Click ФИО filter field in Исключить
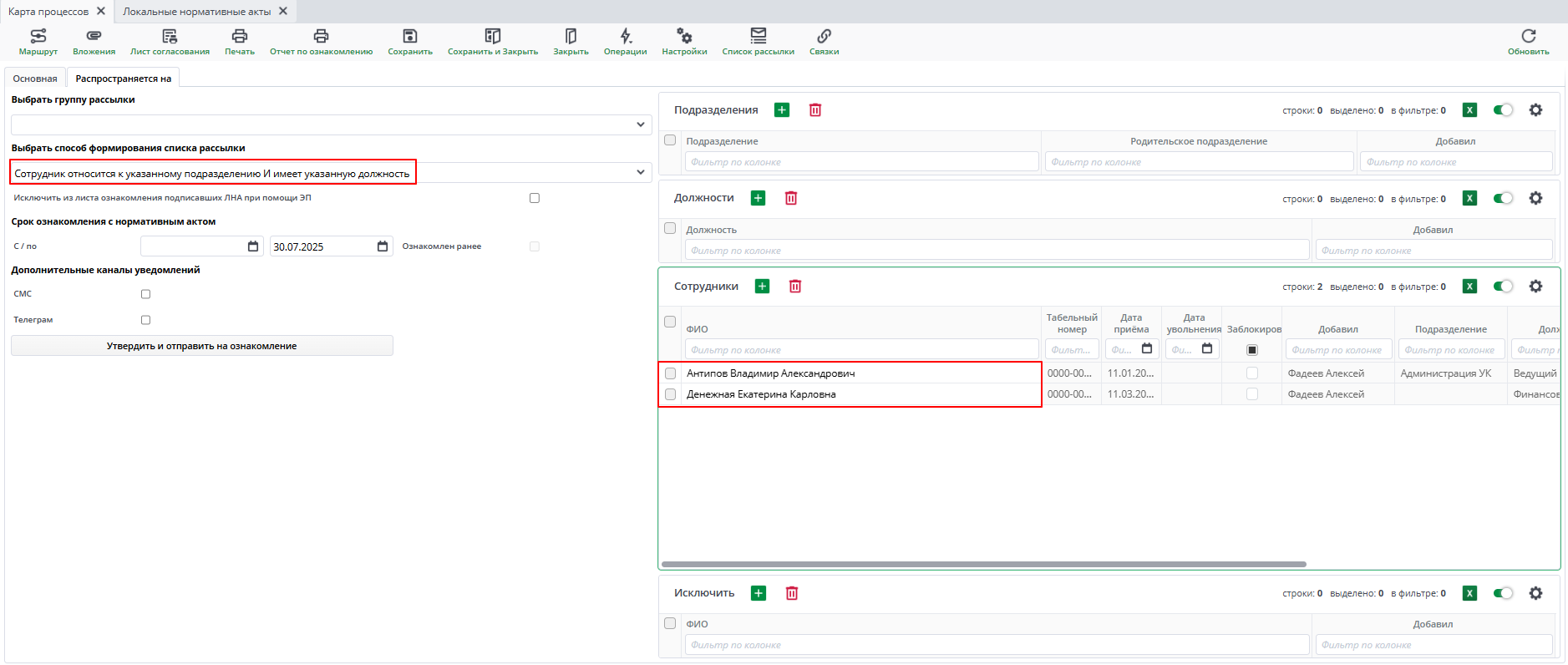 [x=997, y=645]
